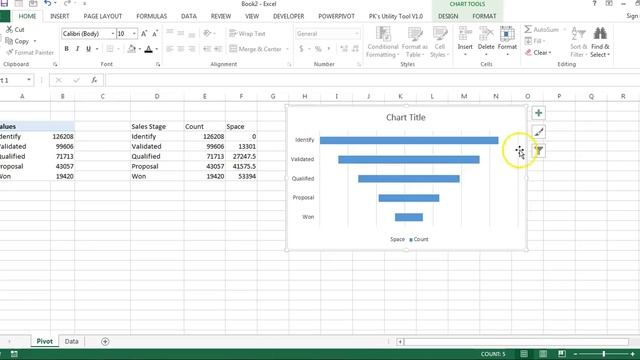Click the Percent style icon
Viewport: 640px width, 360px height.
[318, 49]
